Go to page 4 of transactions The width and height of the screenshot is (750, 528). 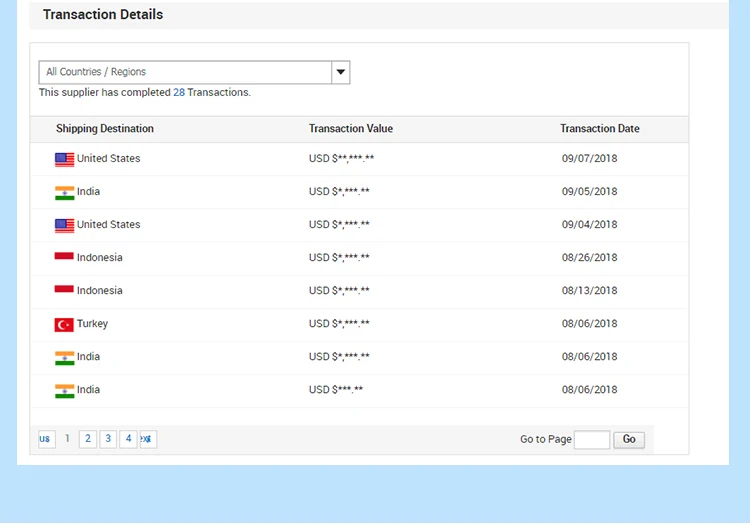click(128, 439)
